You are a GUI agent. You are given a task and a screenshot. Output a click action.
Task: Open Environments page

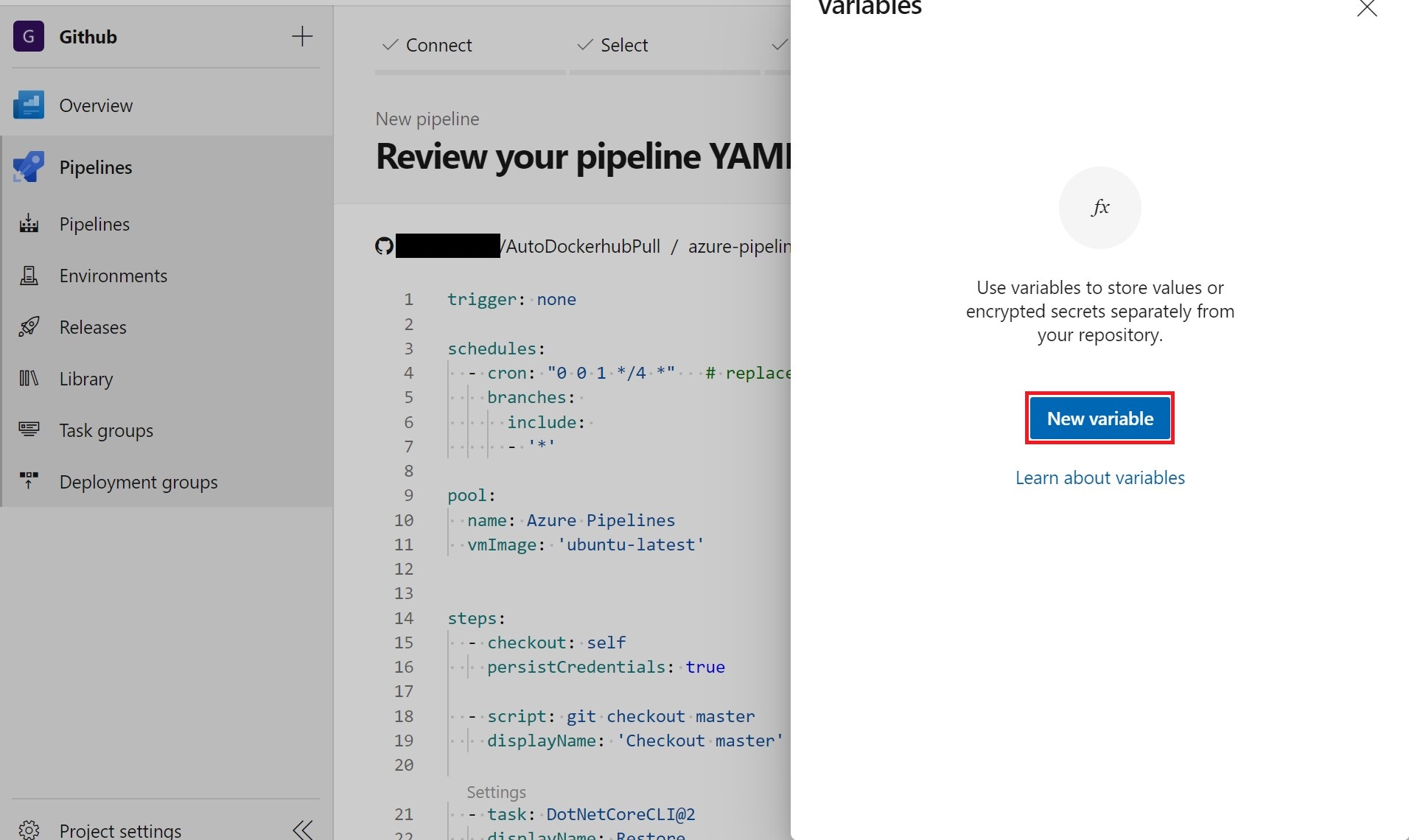pos(113,276)
